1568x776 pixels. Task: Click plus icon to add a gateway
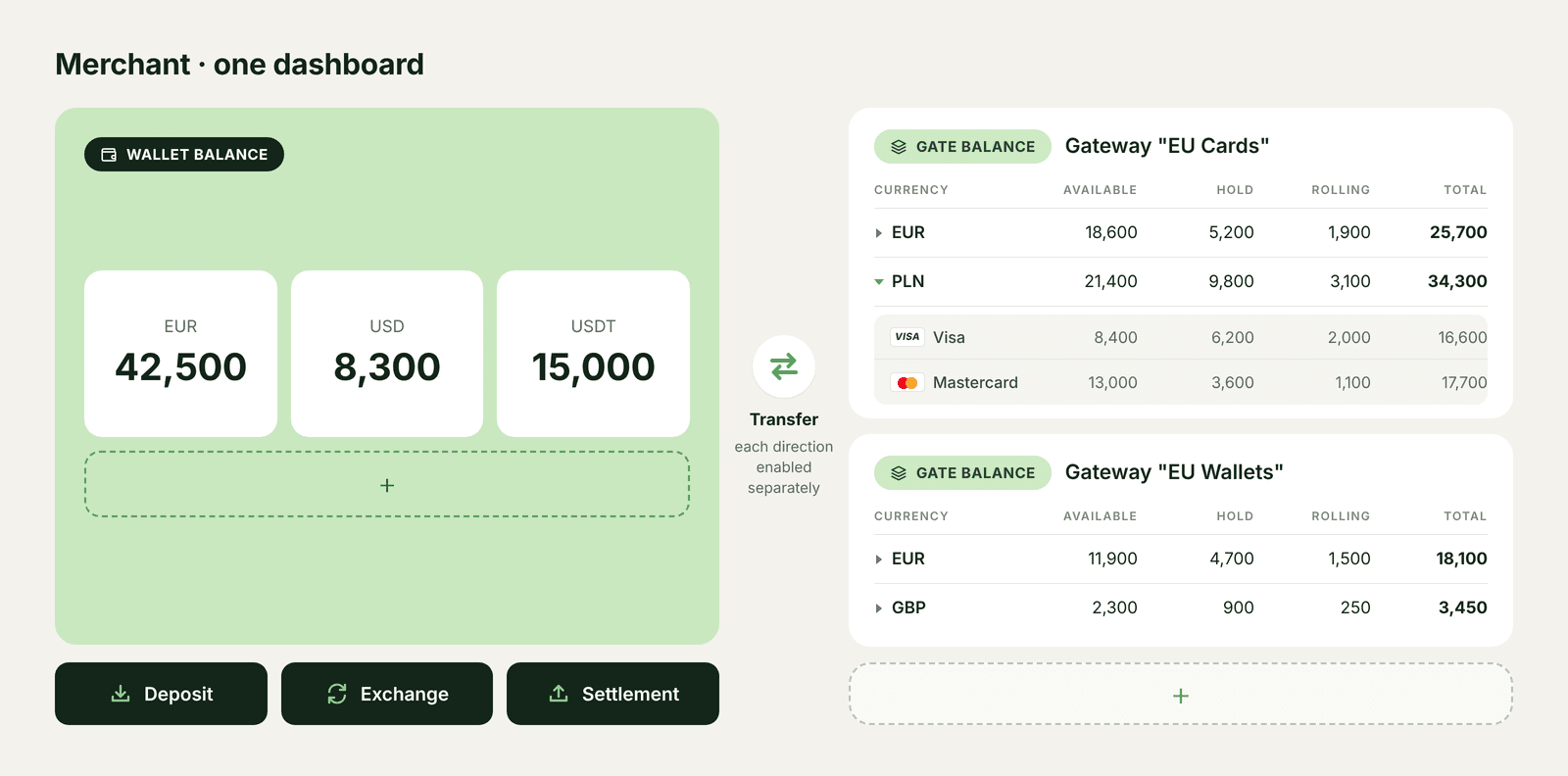coord(1181,696)
